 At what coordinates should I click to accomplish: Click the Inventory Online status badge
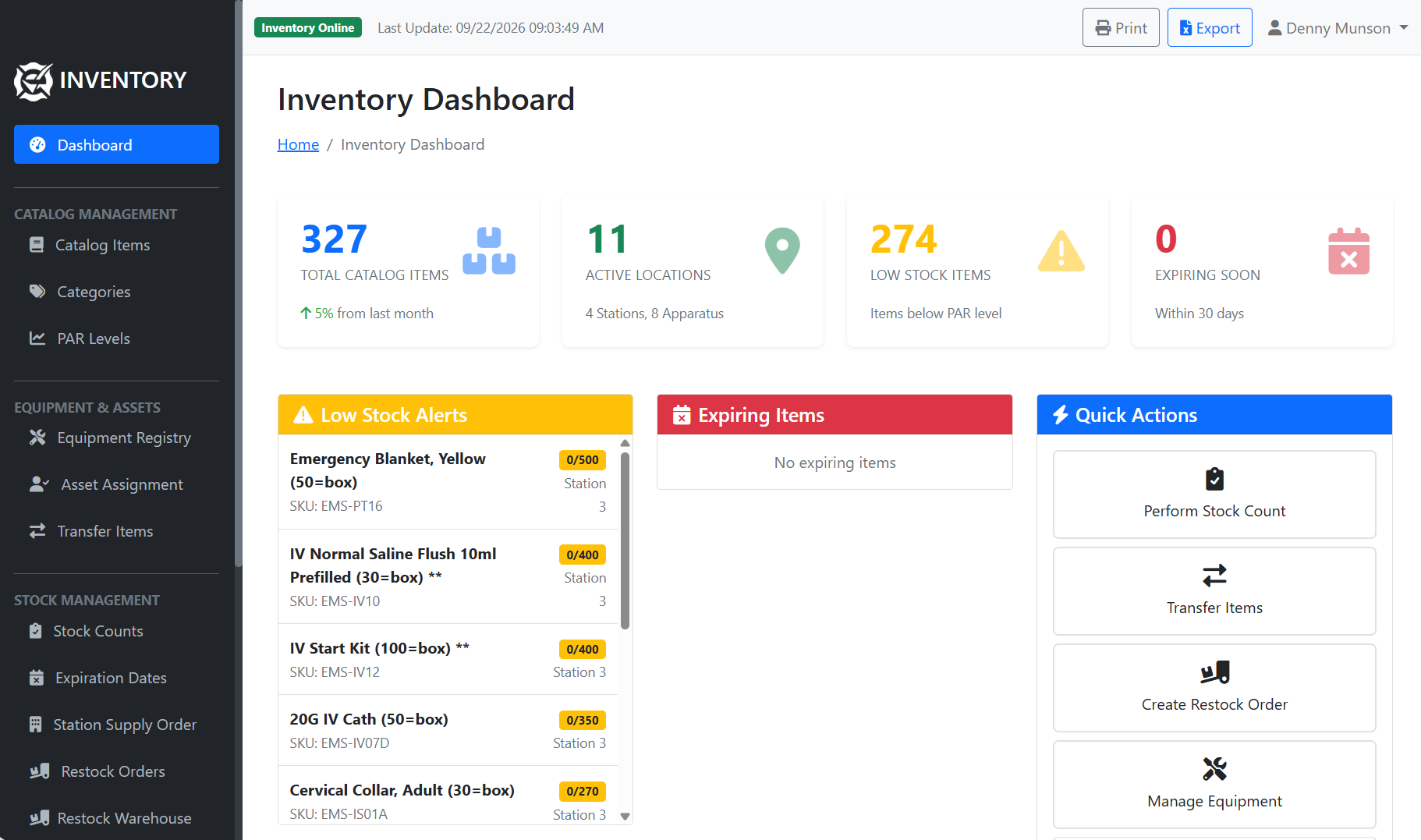tap(308, 28)
